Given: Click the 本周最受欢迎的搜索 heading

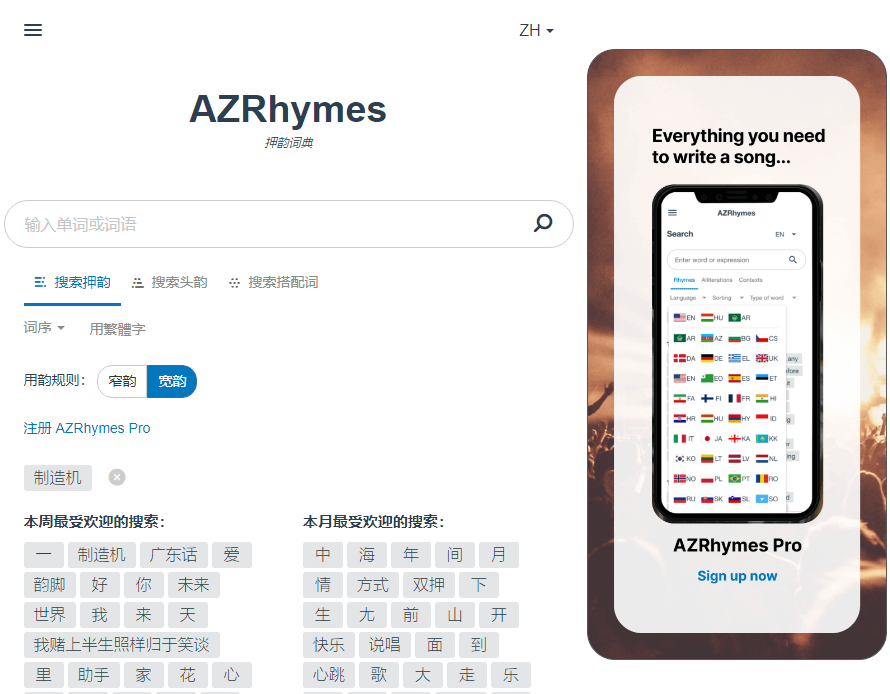Looking at the screenshot, I should pyautogui.click(x=94, y=521).
